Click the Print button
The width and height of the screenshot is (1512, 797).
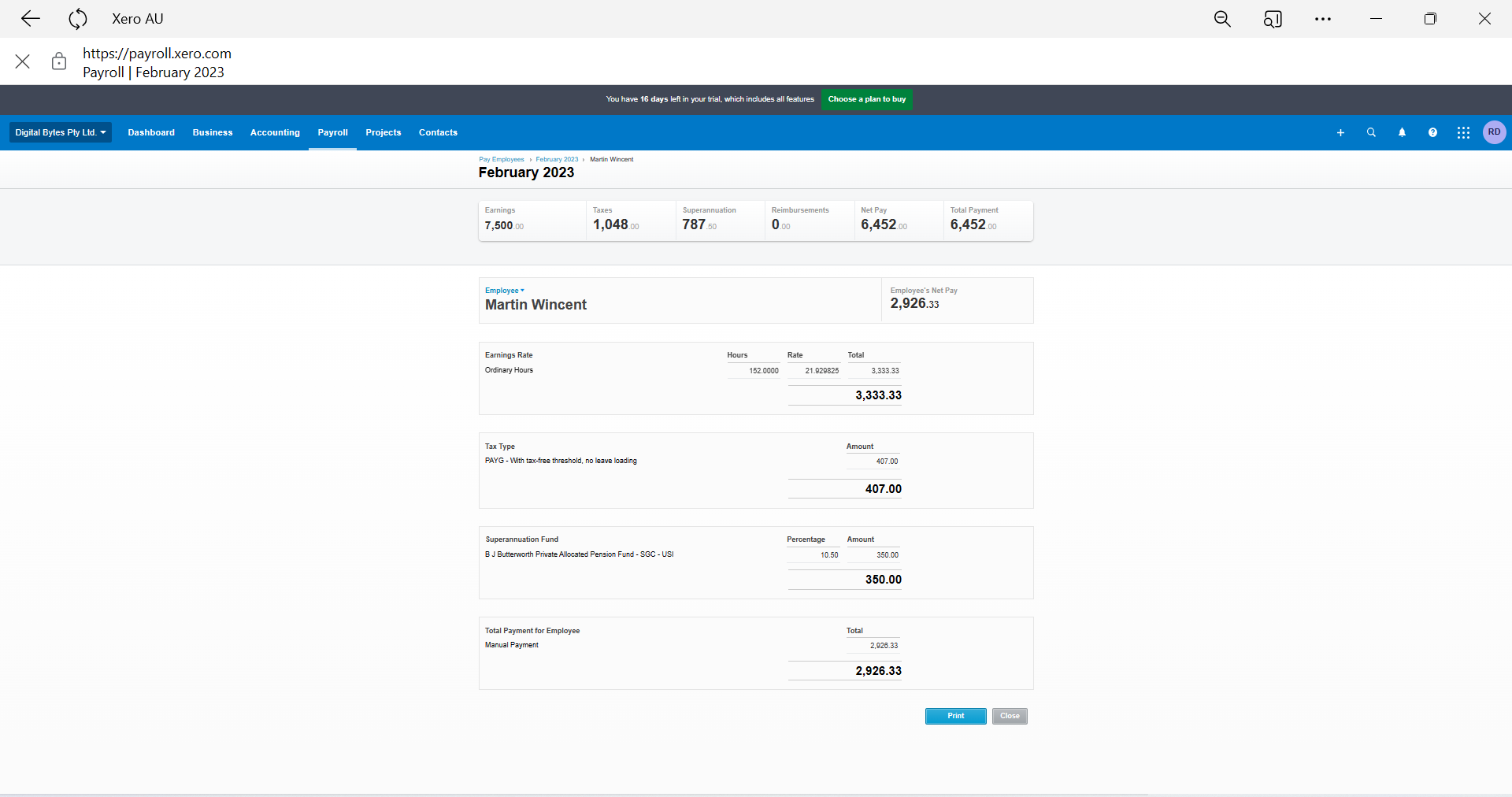(955, 716)
